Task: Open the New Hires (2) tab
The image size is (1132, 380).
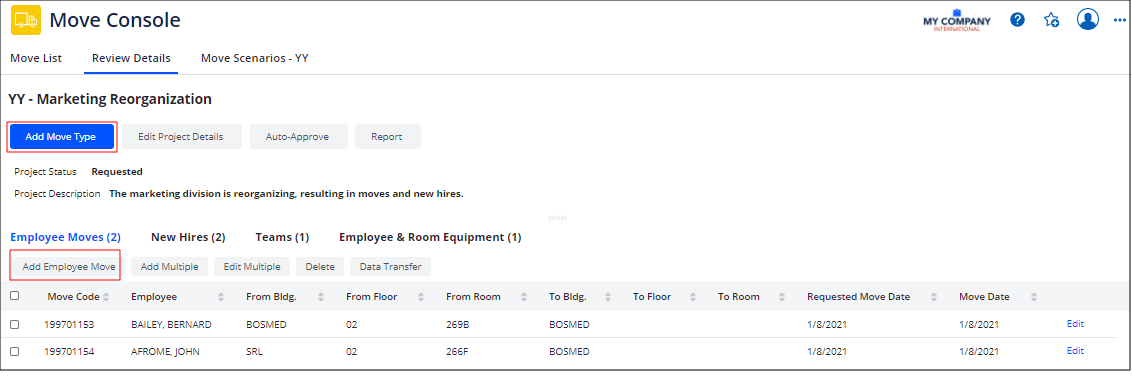Action: [x=188, y=237]
